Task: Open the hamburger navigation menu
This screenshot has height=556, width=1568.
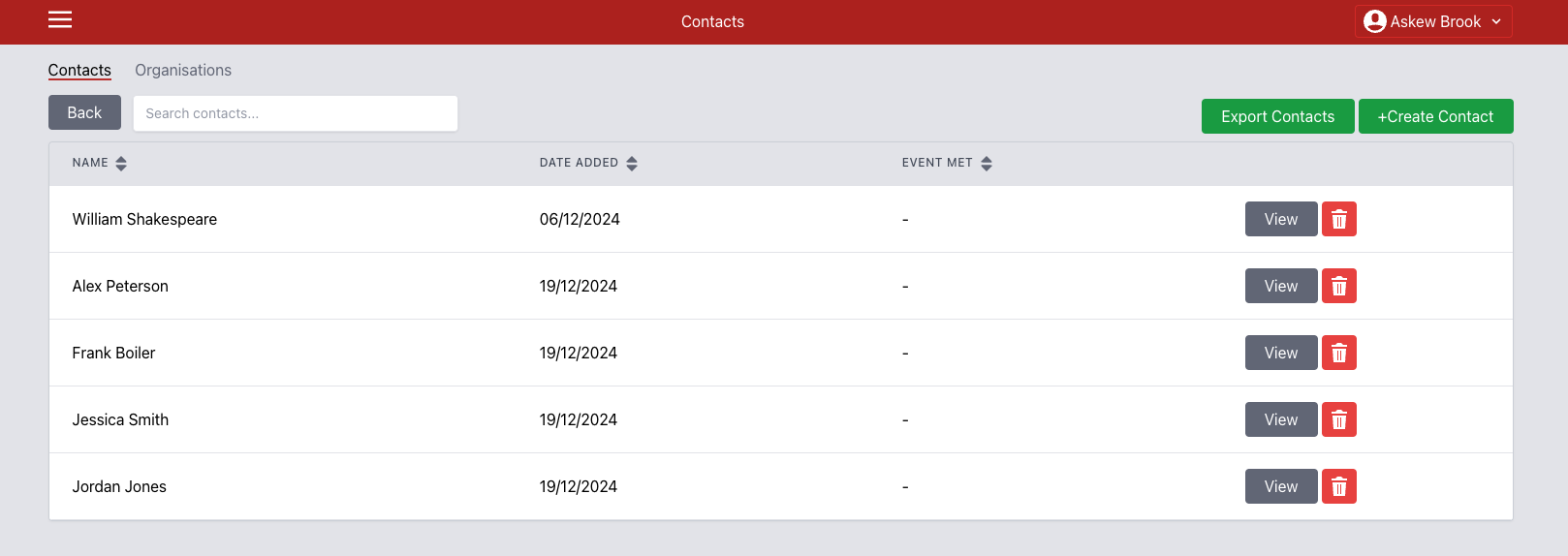Action: (60, 19)
